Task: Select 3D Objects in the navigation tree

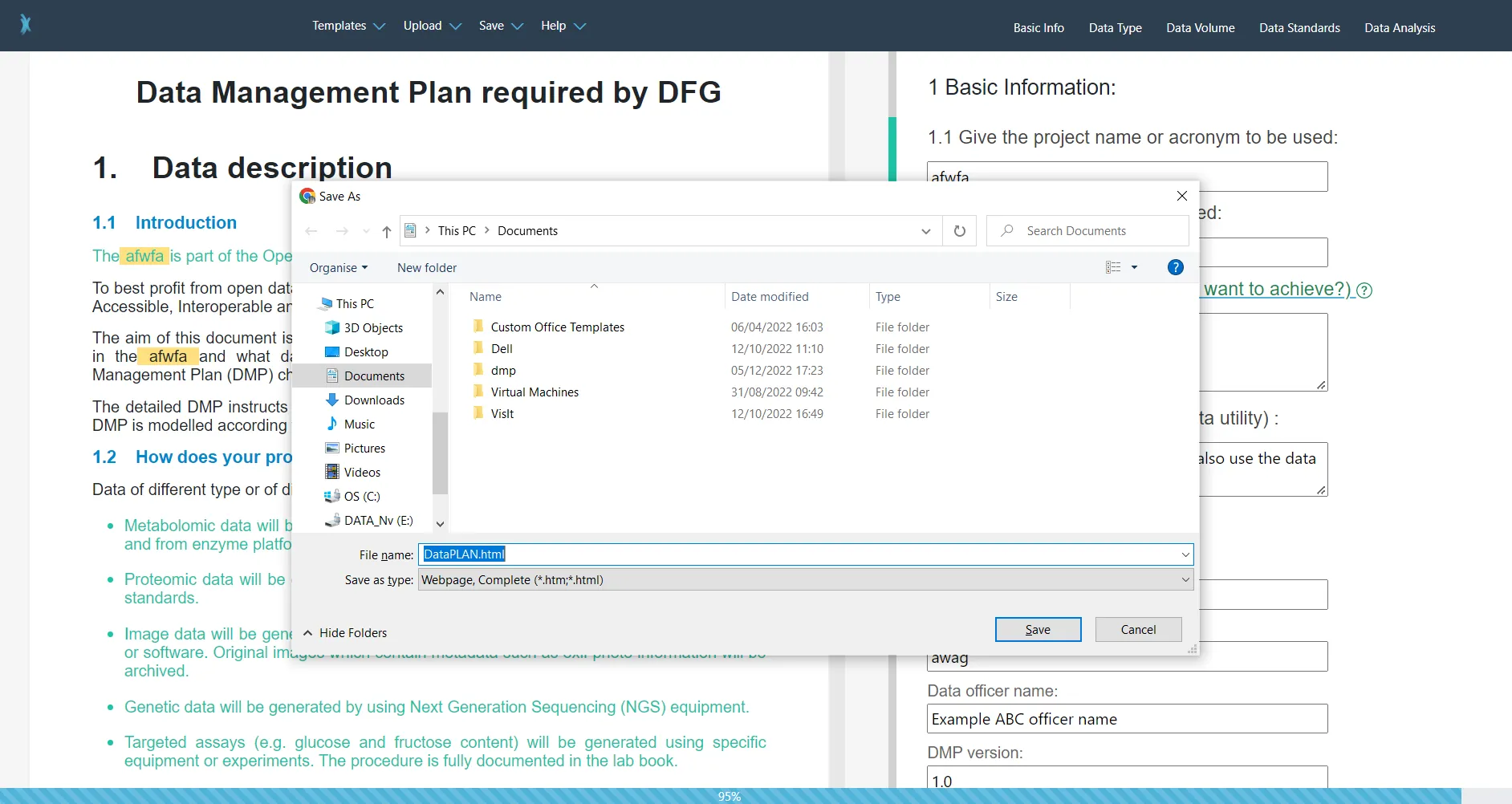Action: point(372,328)
